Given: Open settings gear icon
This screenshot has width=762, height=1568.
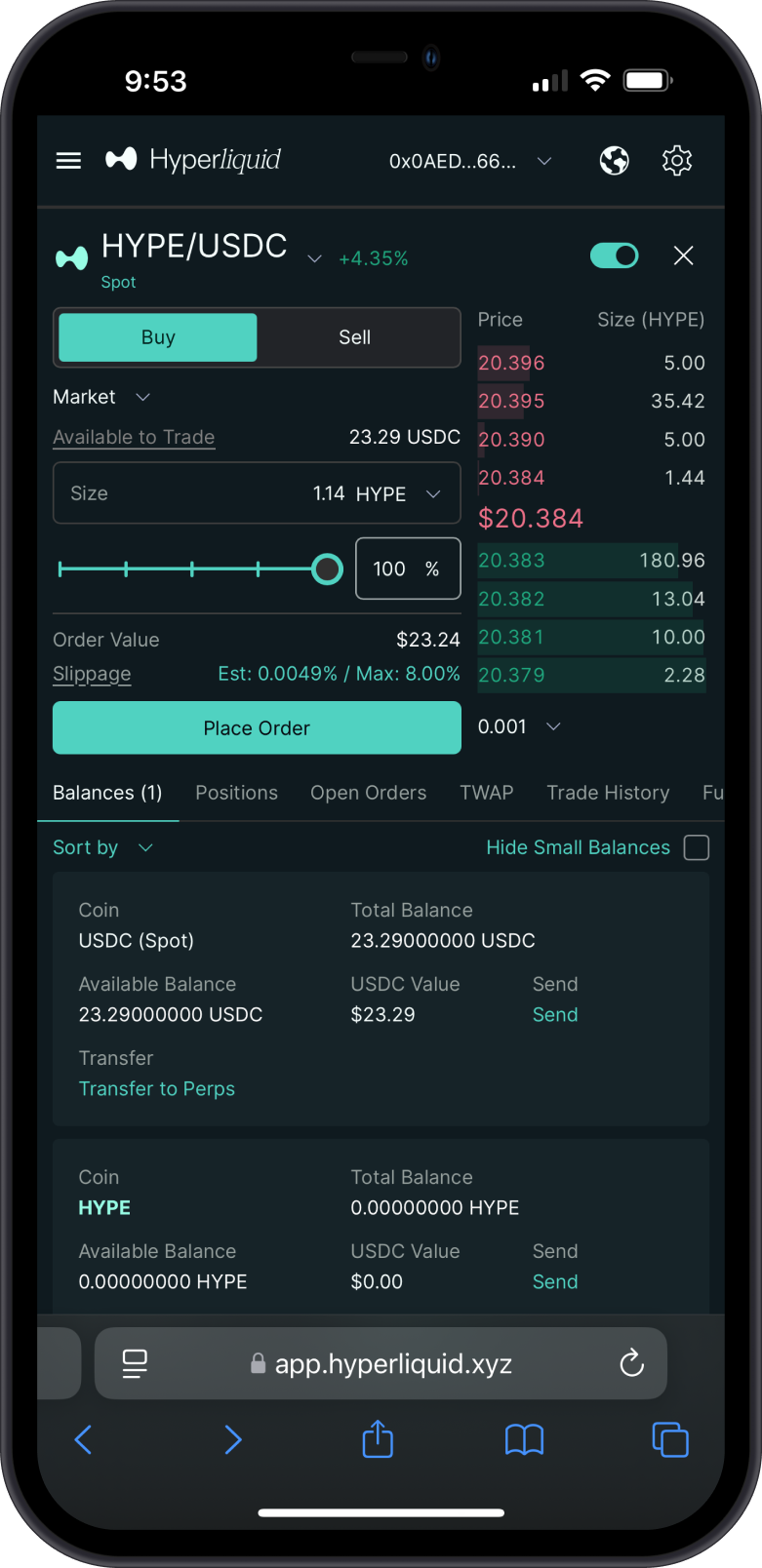Looking at the screenshot, I should 677,160.
